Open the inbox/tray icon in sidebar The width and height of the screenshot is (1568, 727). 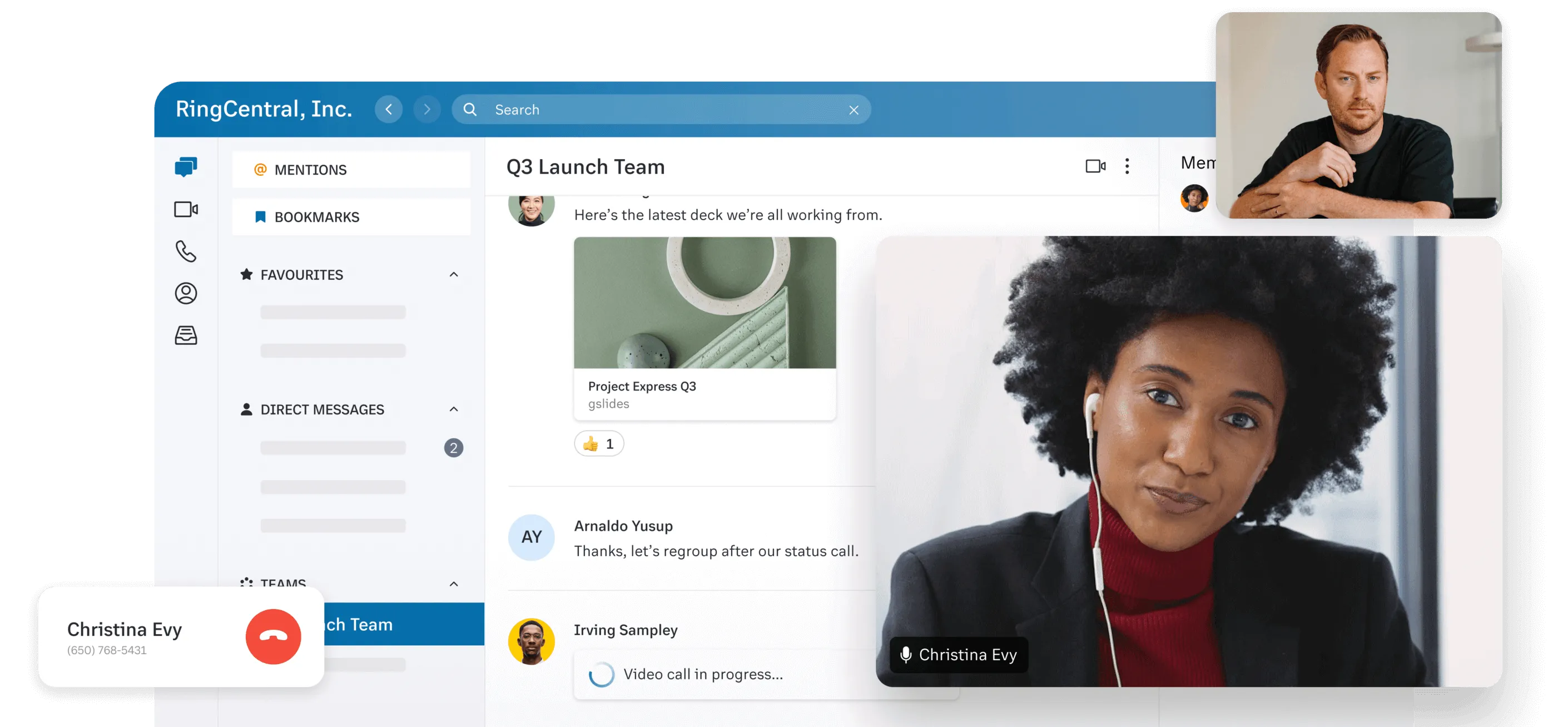point(185,335)
